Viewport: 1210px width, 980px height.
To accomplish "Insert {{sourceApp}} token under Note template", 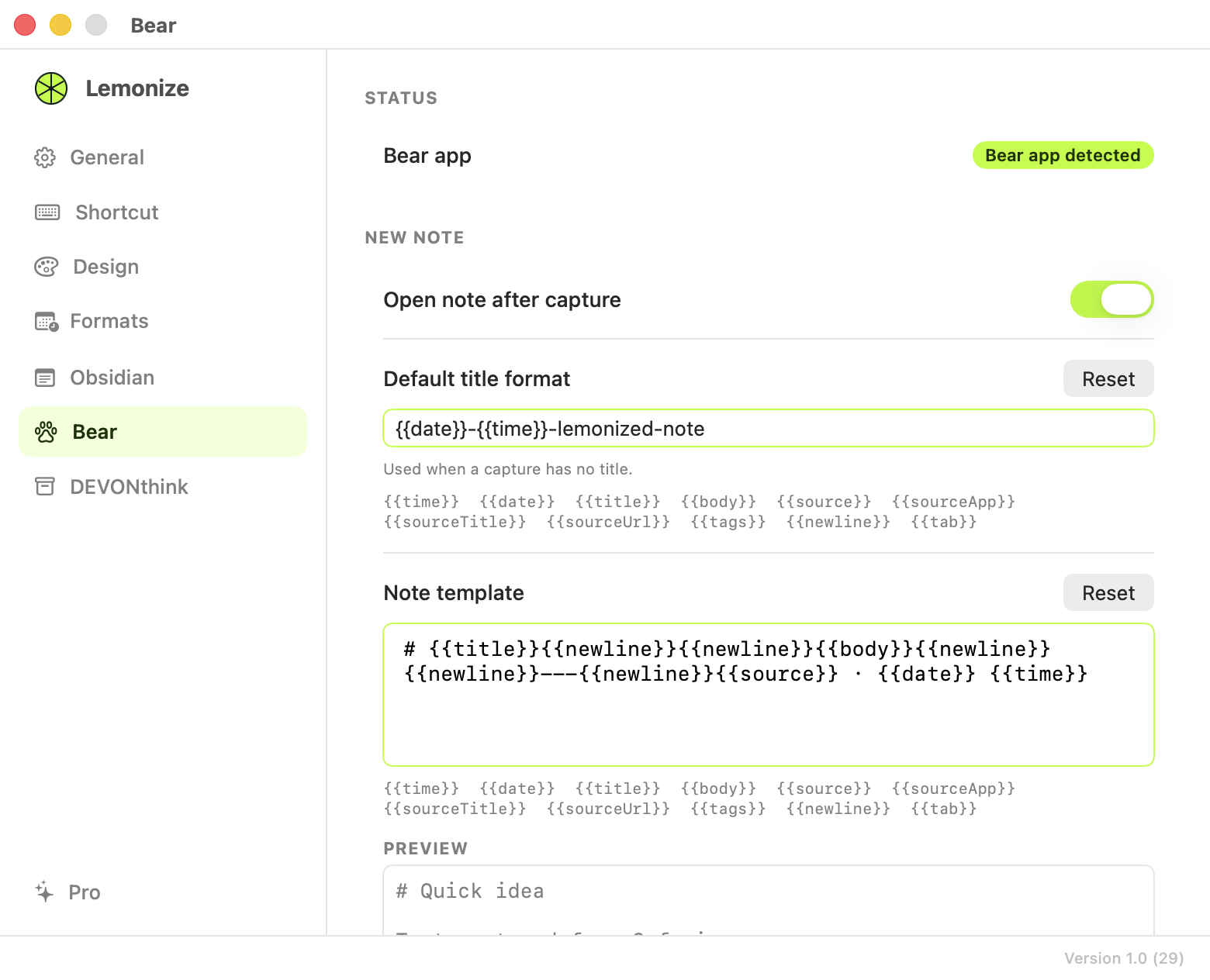I will pos(953,788).
